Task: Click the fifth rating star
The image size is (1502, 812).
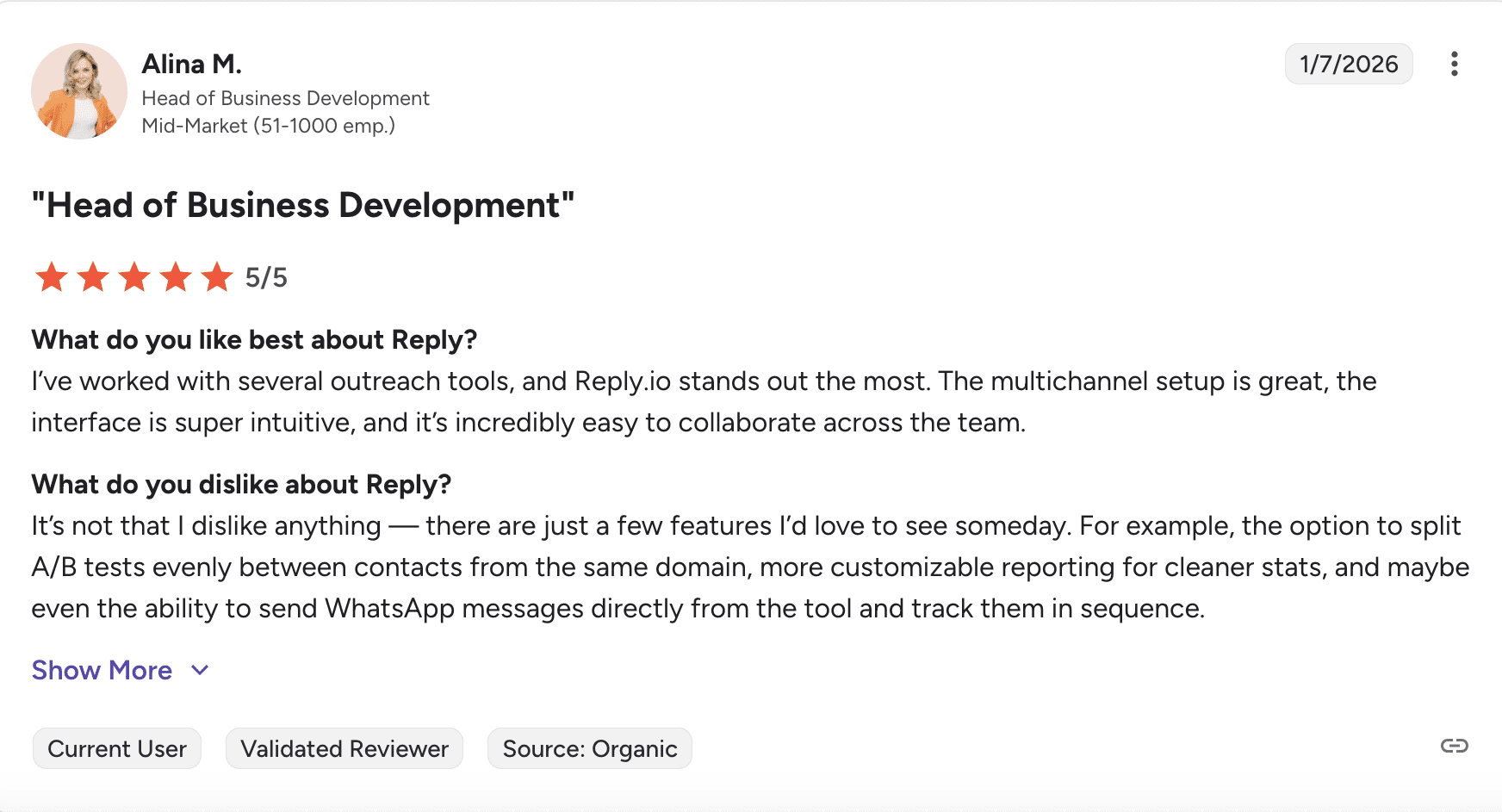Action: [x=217, y=277]
